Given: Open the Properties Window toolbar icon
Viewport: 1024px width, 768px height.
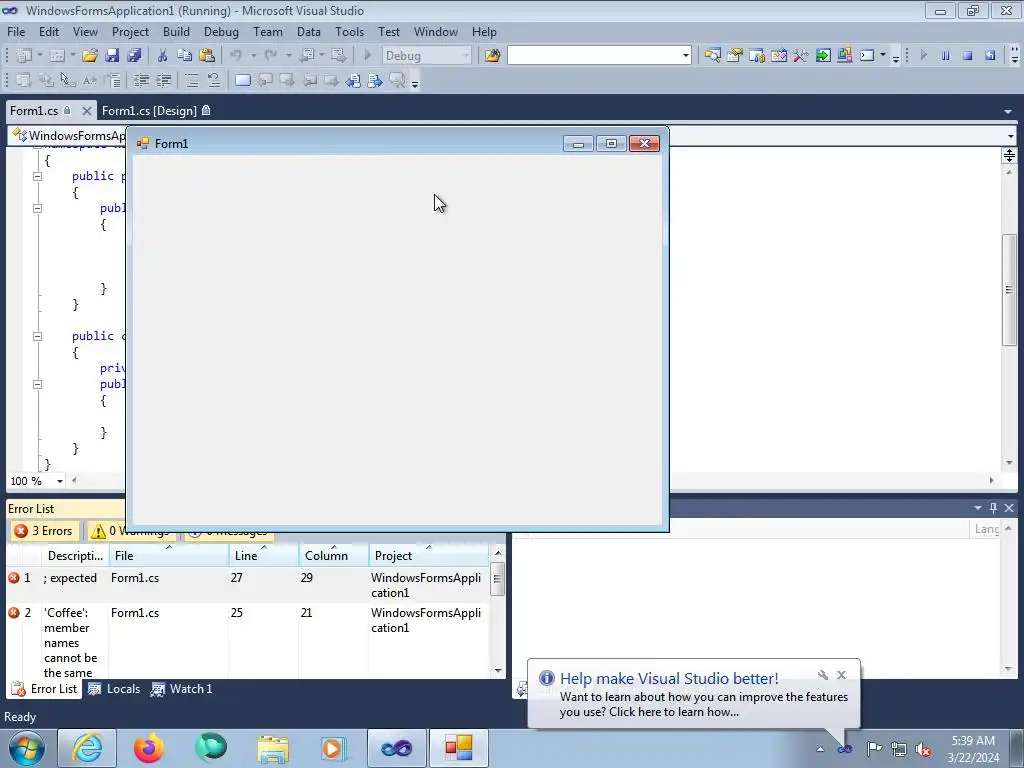Looking at the screenshot, I should 735,56.
